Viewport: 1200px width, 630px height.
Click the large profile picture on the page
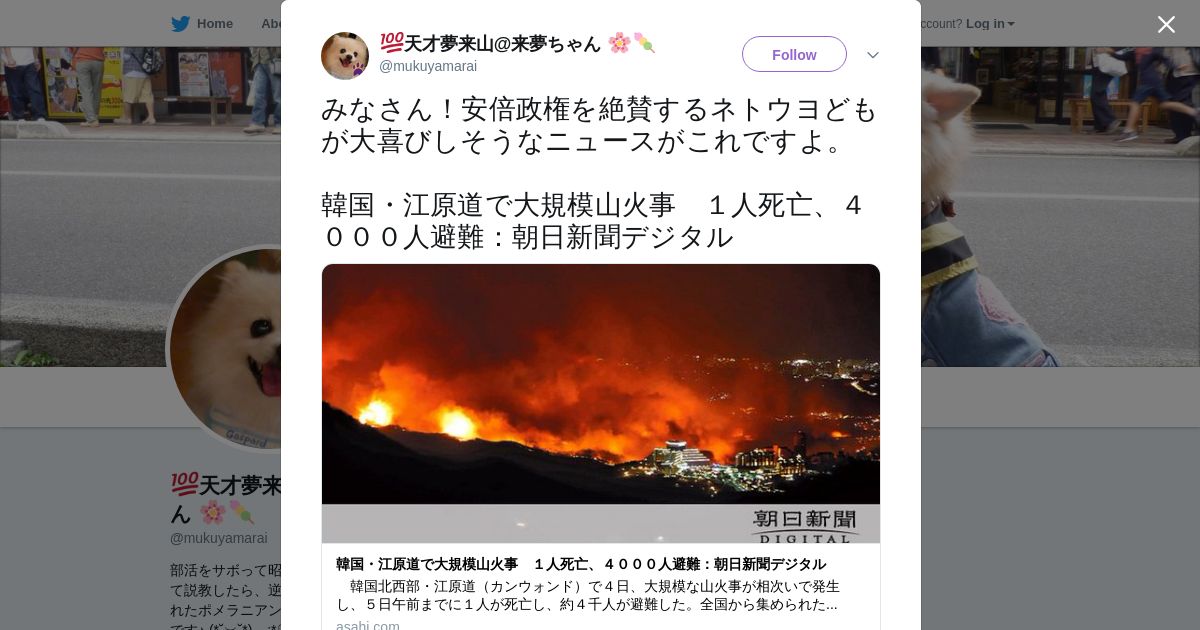point(226,348)
